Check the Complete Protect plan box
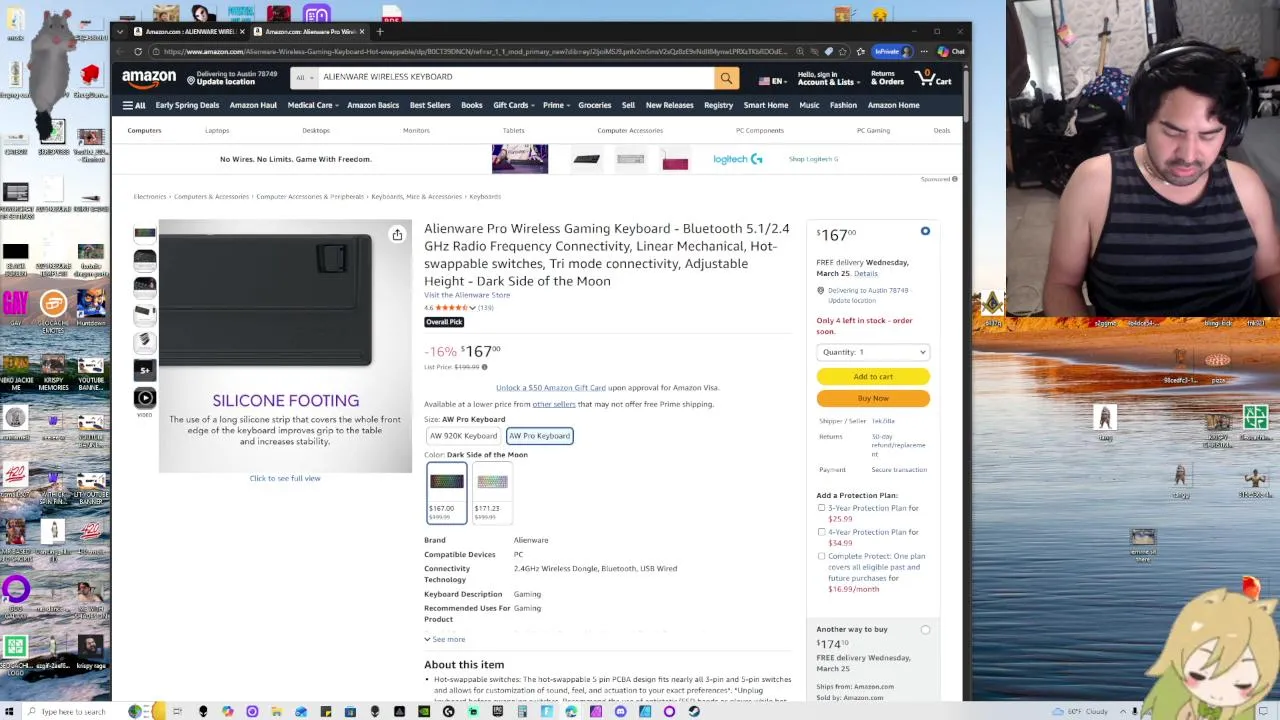 coord(822,556)
